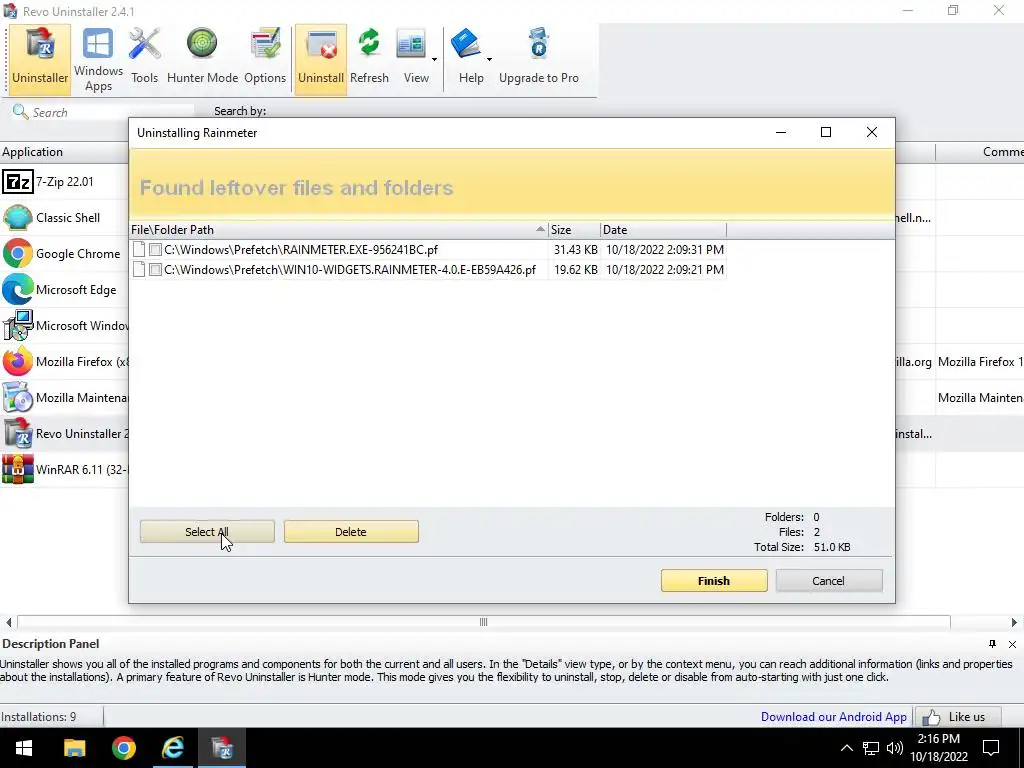Tick checkbox for RAINMETER.EXE-956241BC.pf
The height and width of the screenshot is (768, 1024).
[155, 249]
